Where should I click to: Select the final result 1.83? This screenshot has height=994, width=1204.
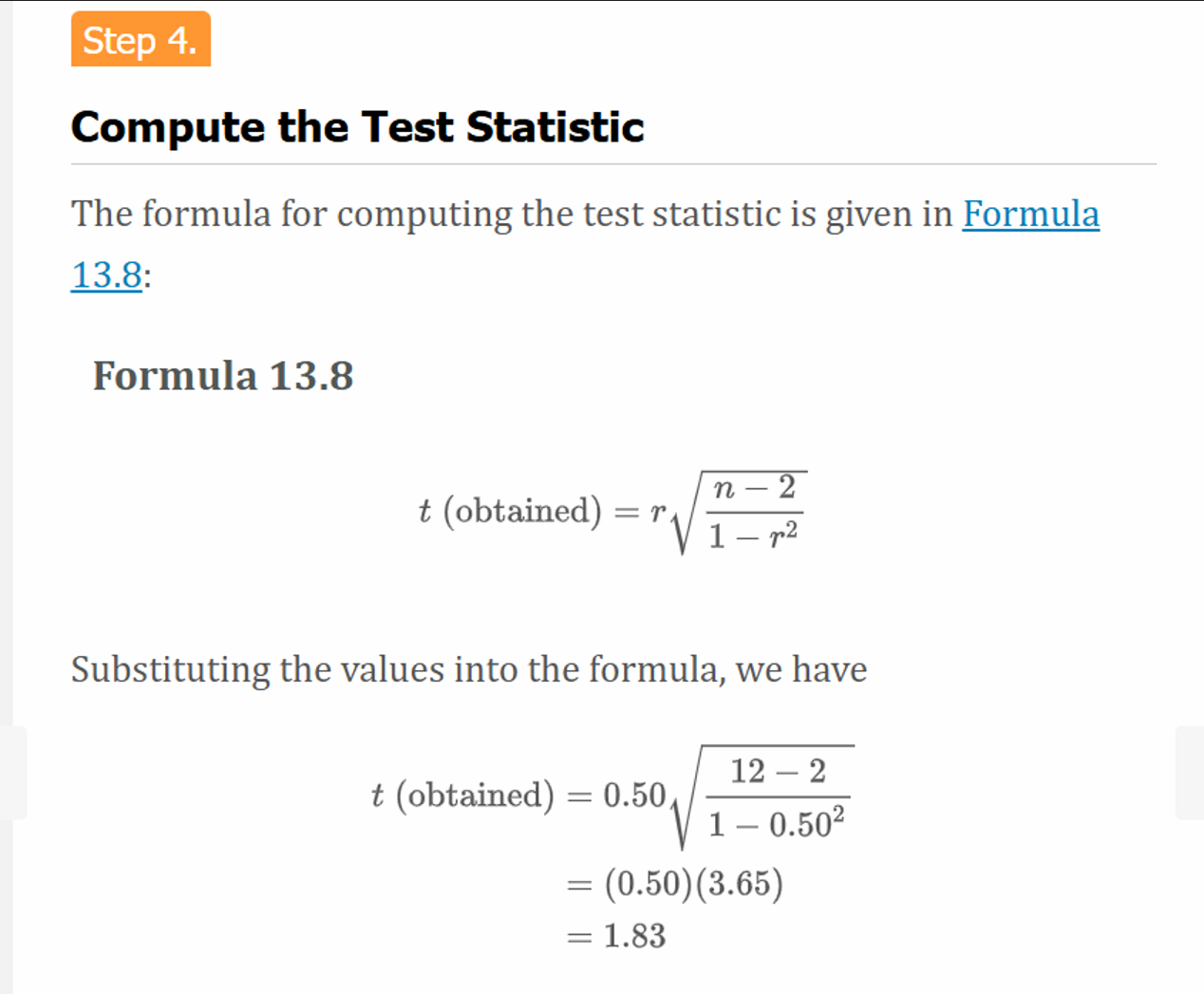634,937
